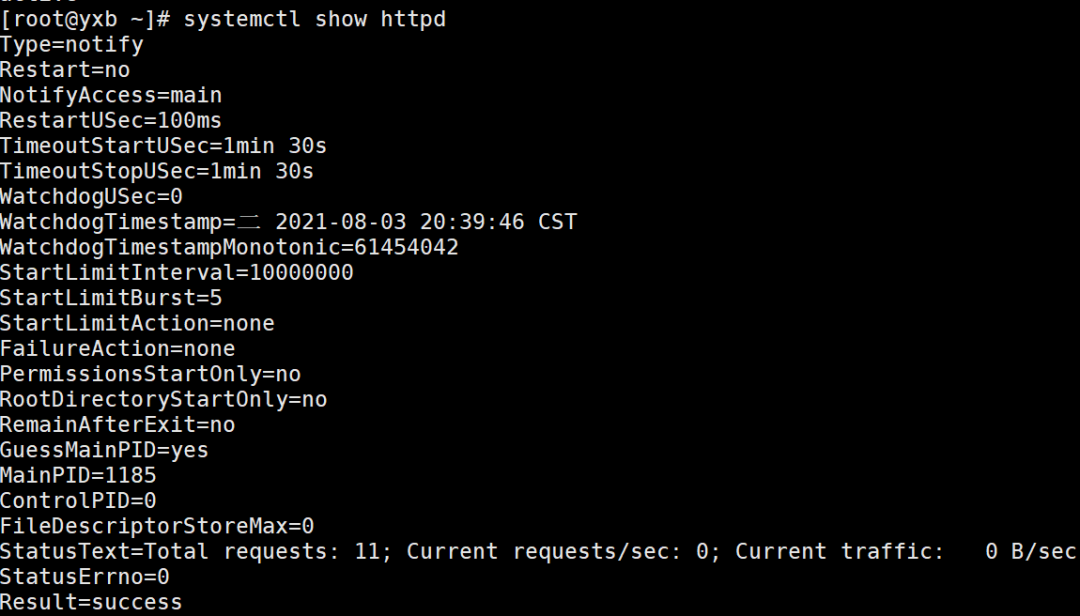The width and height of the screenshot is (1080, 616).
Task: Click the StartLimitBurst=5 line
Action: 111,298
